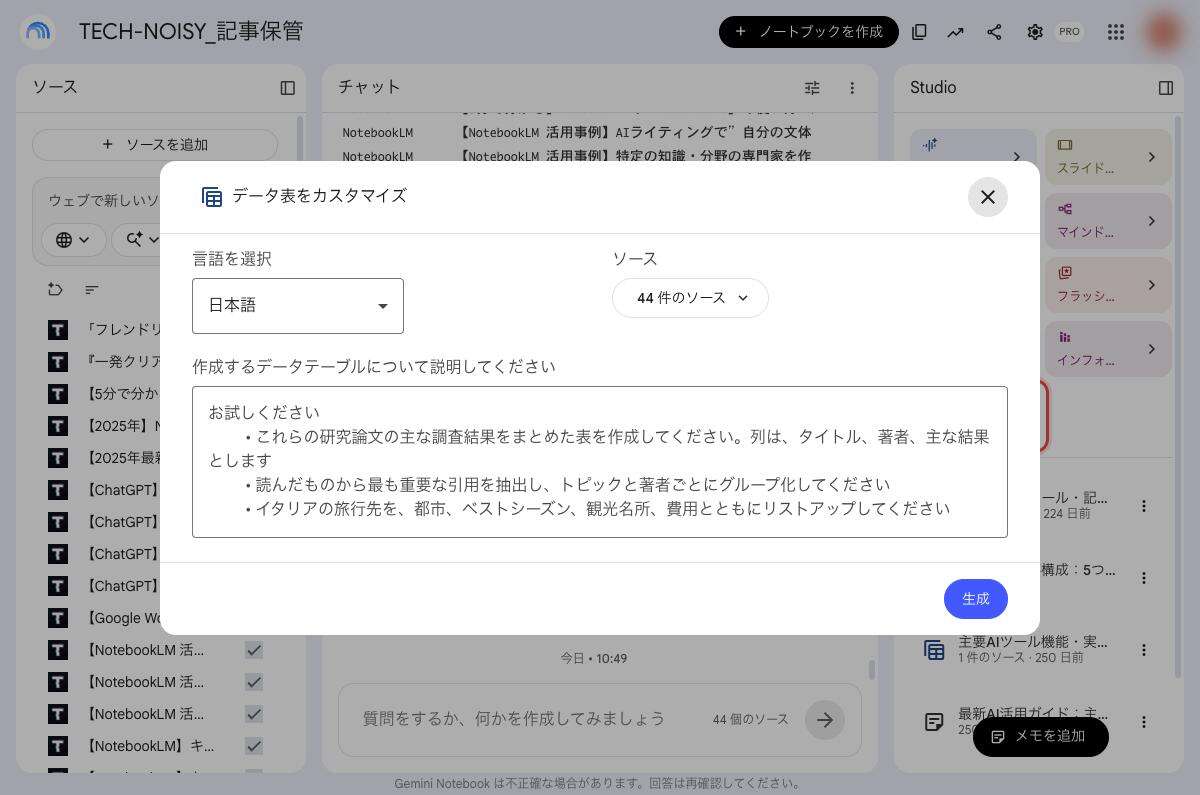The image size is (1200, 795).
Task: Click the NotebookLM logo icon
Action: tap(38, 32)
